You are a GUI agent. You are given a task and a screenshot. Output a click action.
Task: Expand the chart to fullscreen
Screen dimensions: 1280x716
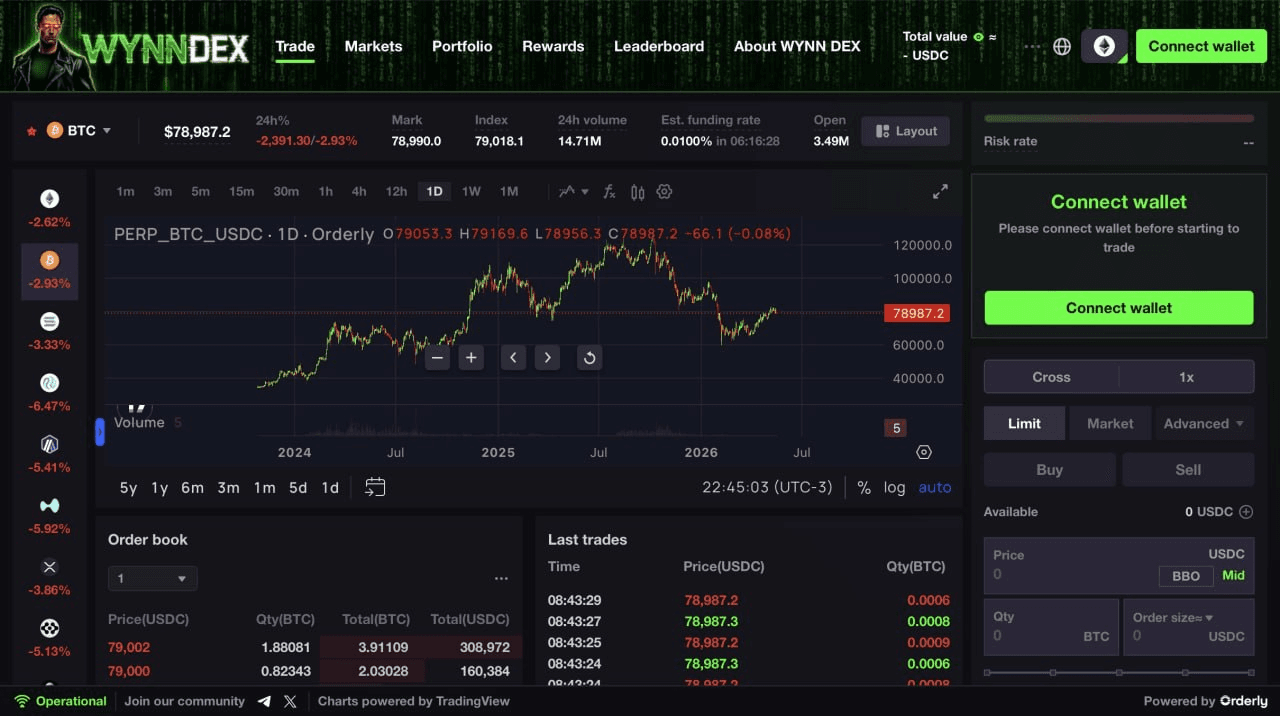[940, 191]
